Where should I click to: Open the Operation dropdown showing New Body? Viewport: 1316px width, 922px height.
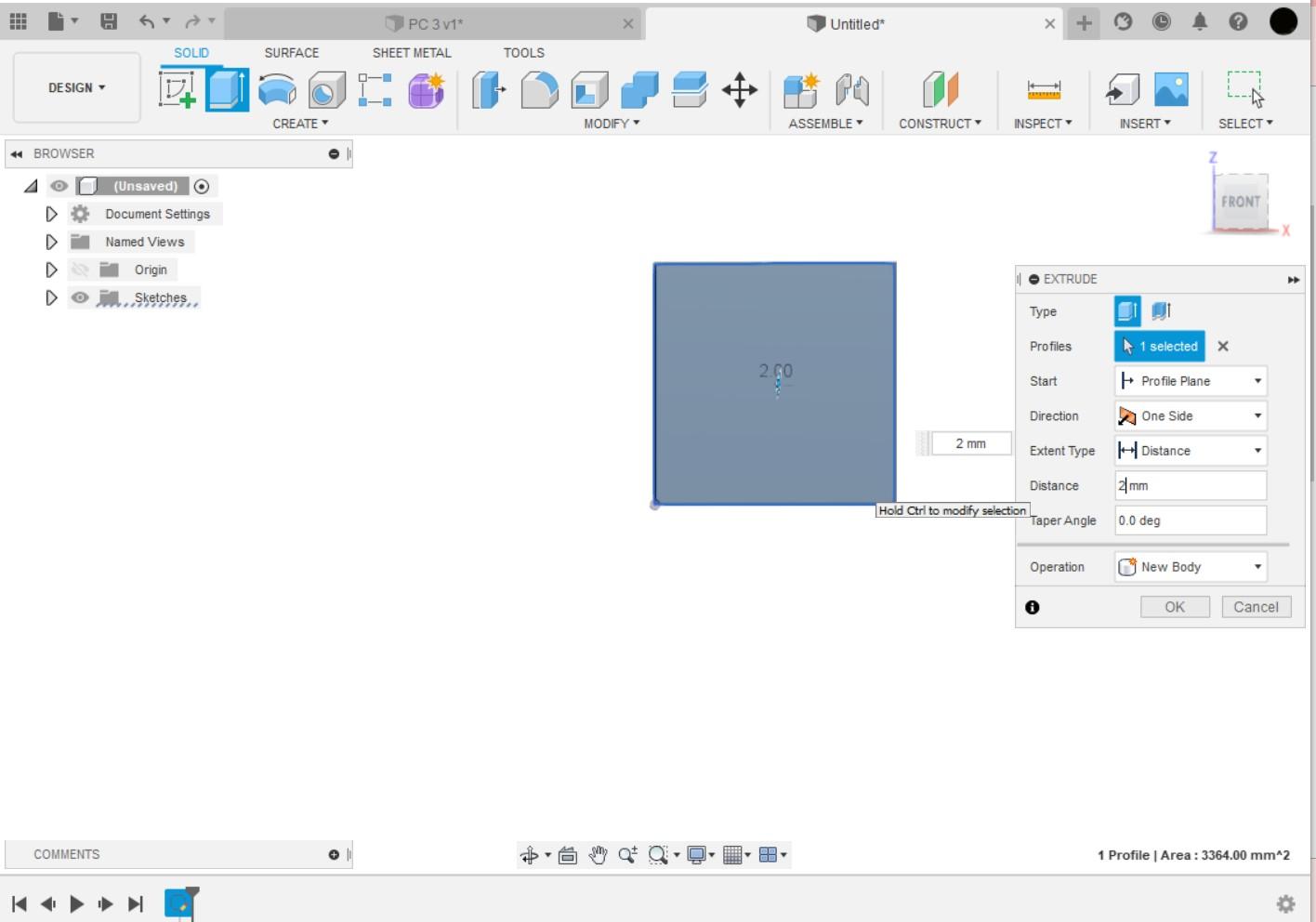coord(1191,567)
